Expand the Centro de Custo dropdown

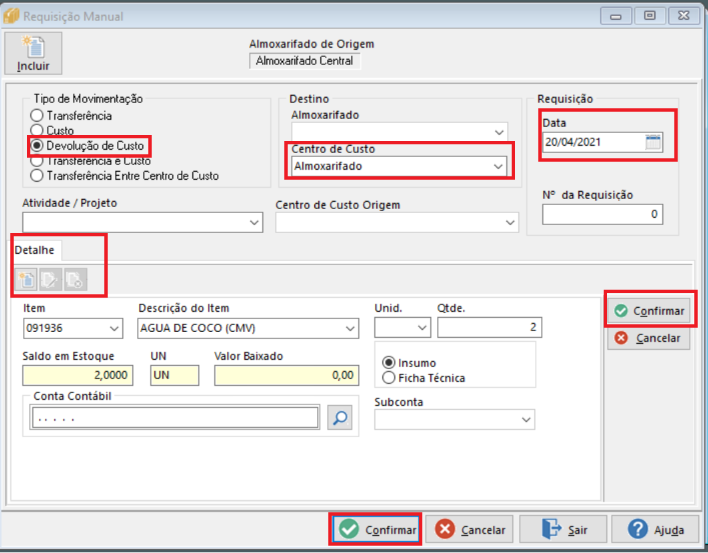(498, 166)
